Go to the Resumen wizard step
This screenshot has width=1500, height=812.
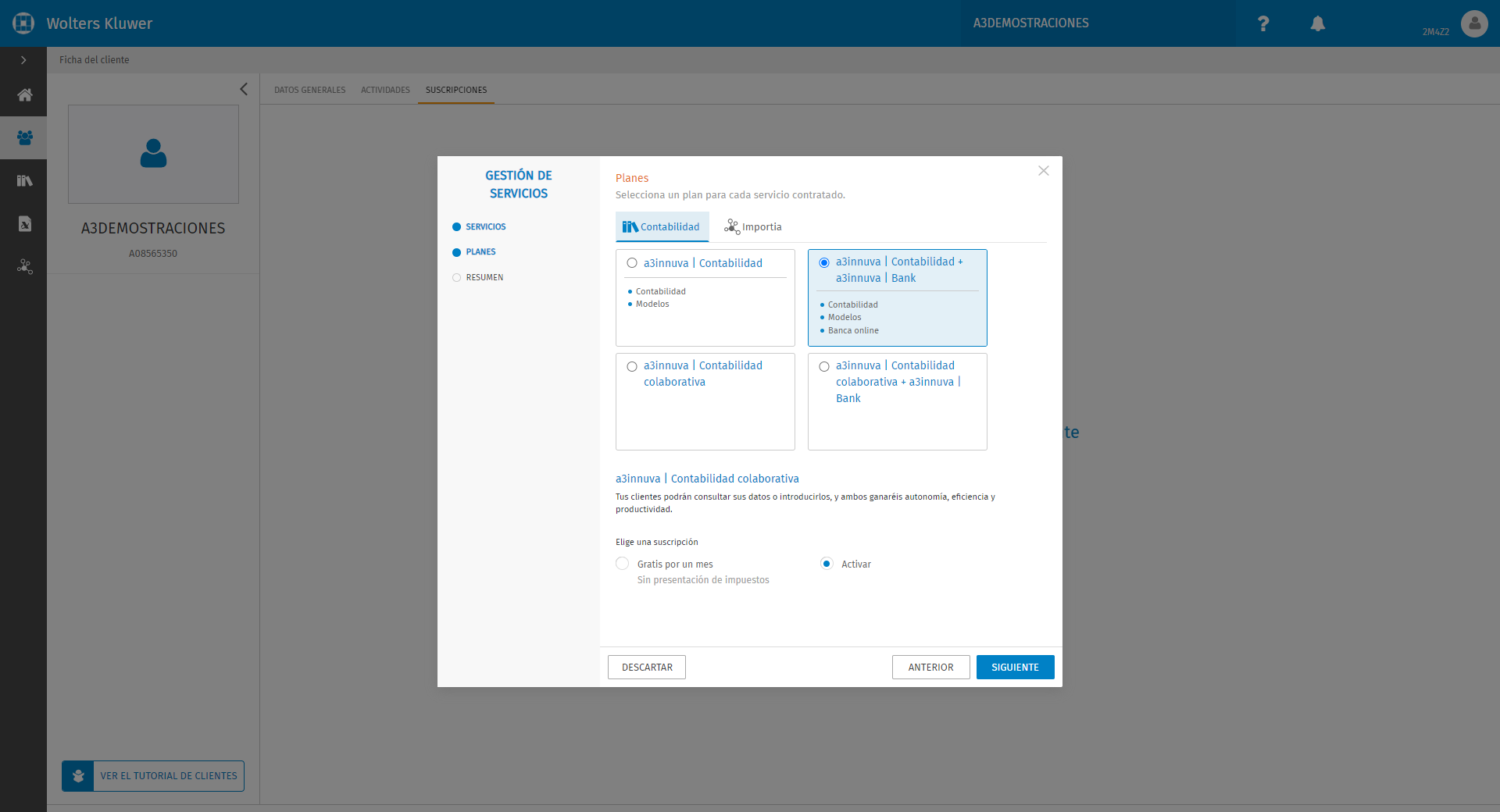tap(478, 277)
